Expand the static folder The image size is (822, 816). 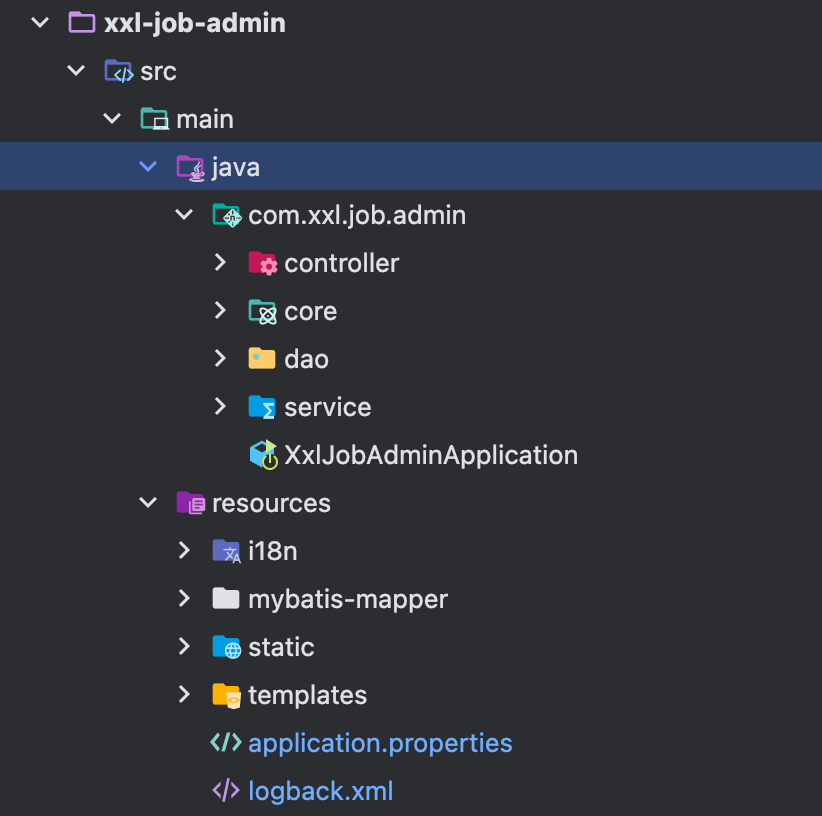pos(183,647)
